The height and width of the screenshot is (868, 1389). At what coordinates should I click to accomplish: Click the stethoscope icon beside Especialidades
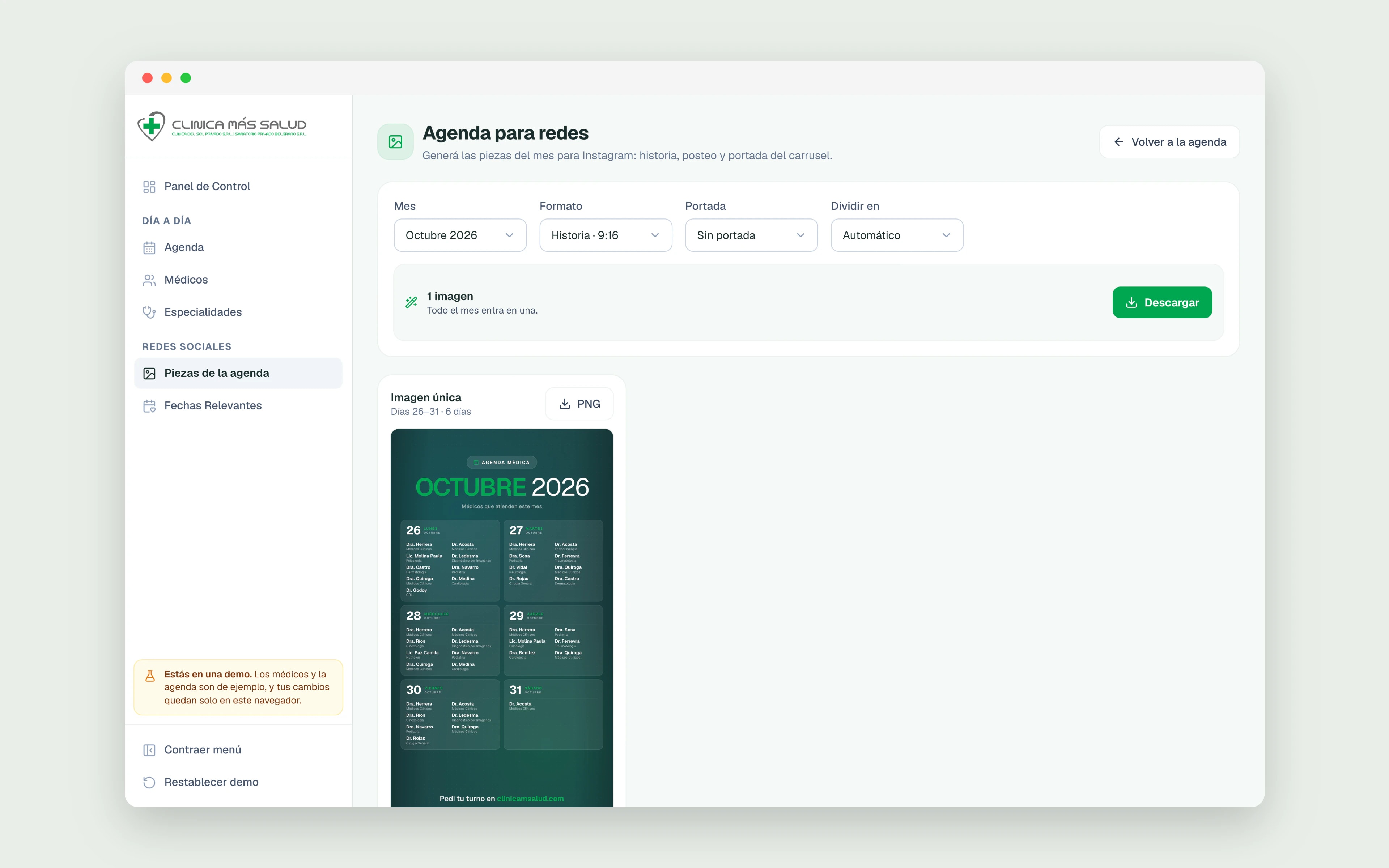[x=149, y=312]
